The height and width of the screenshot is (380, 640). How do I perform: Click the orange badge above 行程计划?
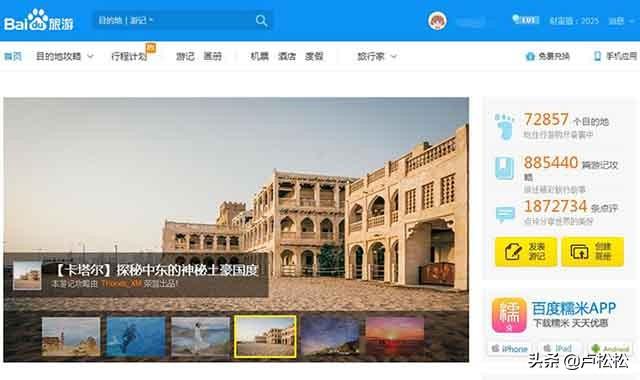pyautogui.click(x=151, y=47)
